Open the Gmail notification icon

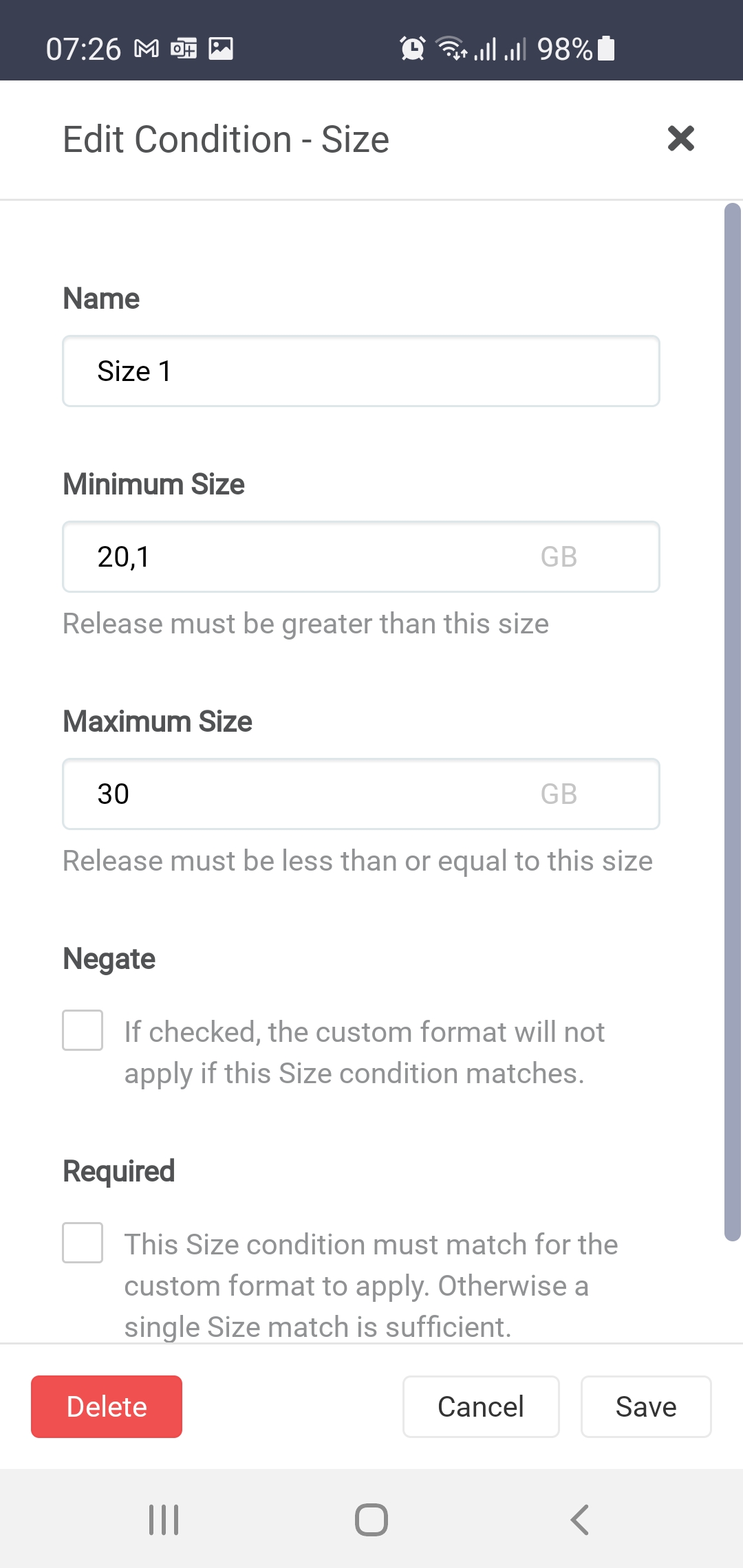point(147,48)
